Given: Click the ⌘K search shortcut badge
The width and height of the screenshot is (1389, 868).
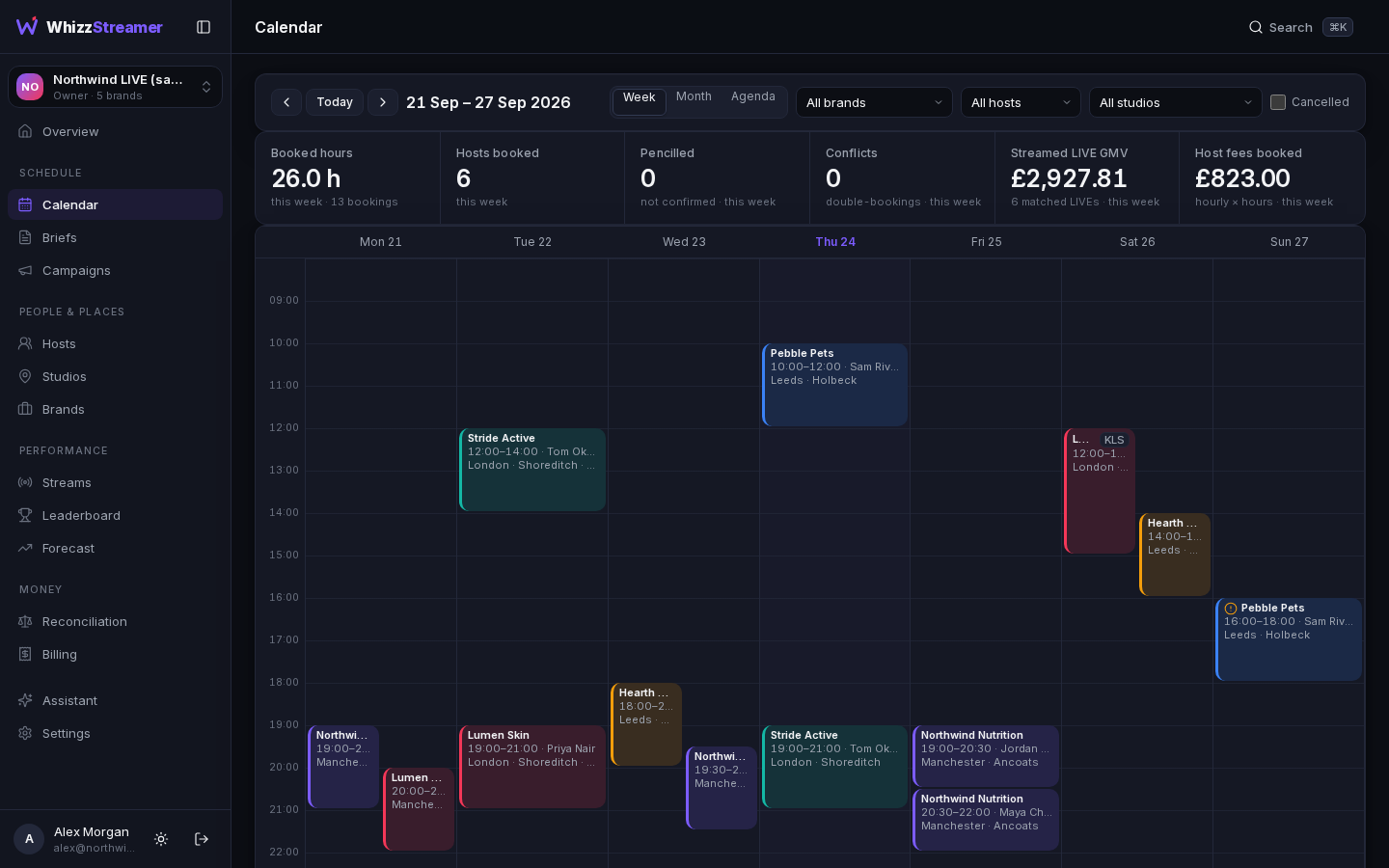Looking at the screenshot, I should tap(1338, 27).
